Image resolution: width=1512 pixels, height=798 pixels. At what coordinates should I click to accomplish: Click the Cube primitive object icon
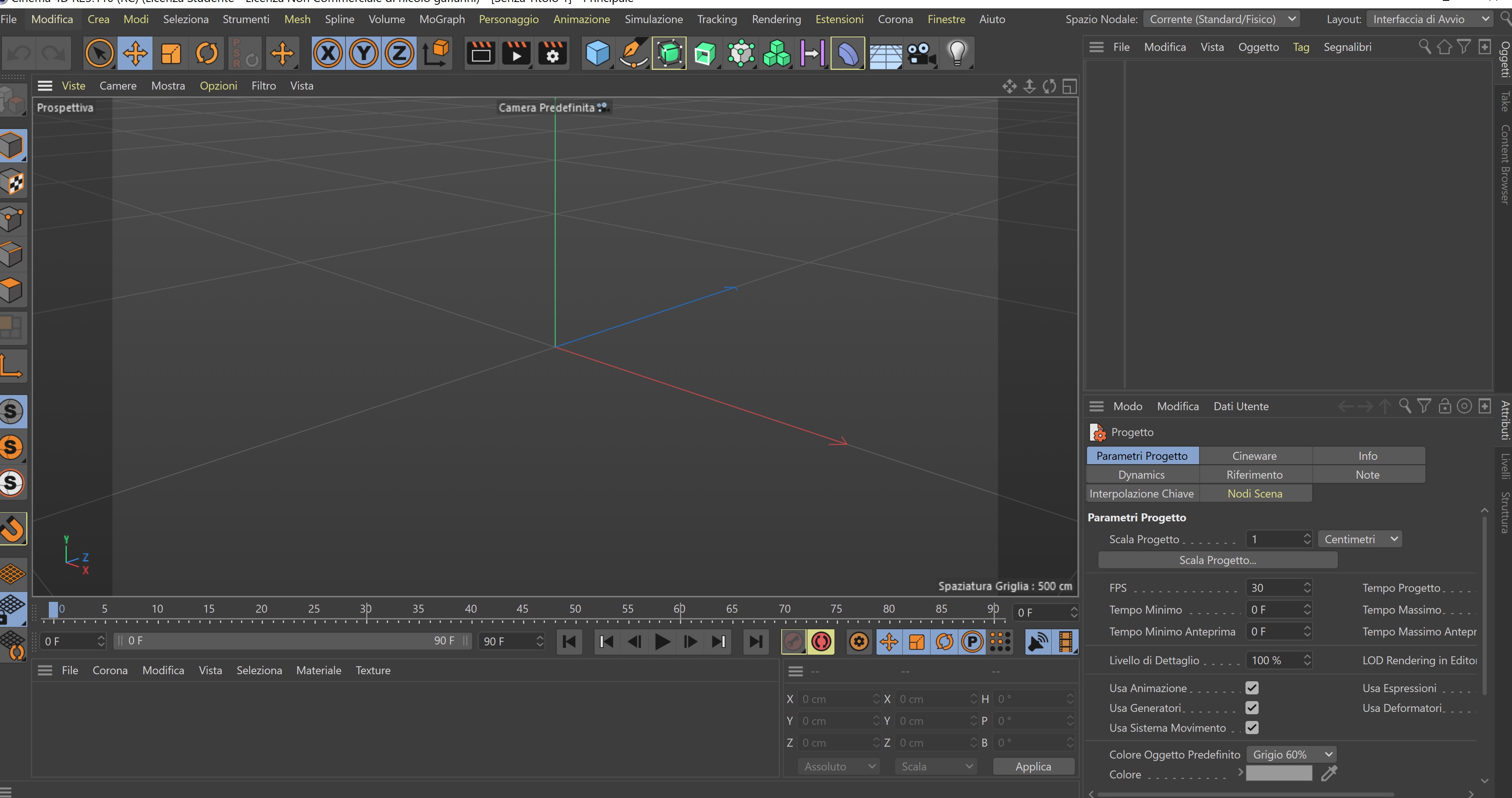pyautogui.click(x=597, y=53)
